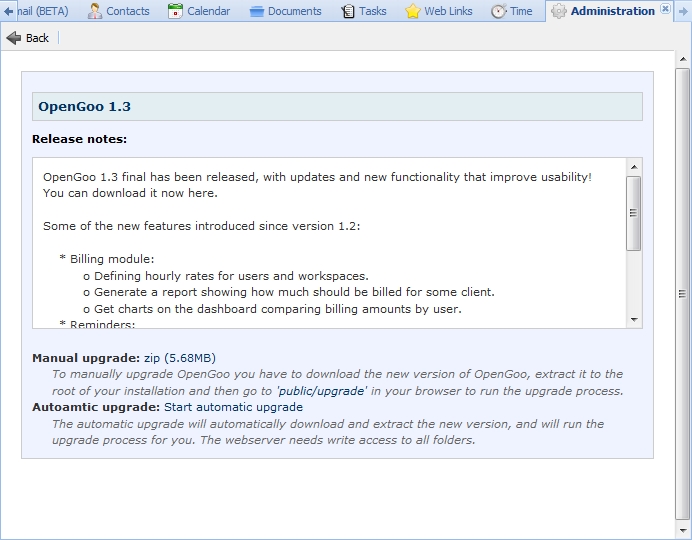Click the Contacts person icon
The height and width of the screenshot is (540, 692).
[94, 11]
